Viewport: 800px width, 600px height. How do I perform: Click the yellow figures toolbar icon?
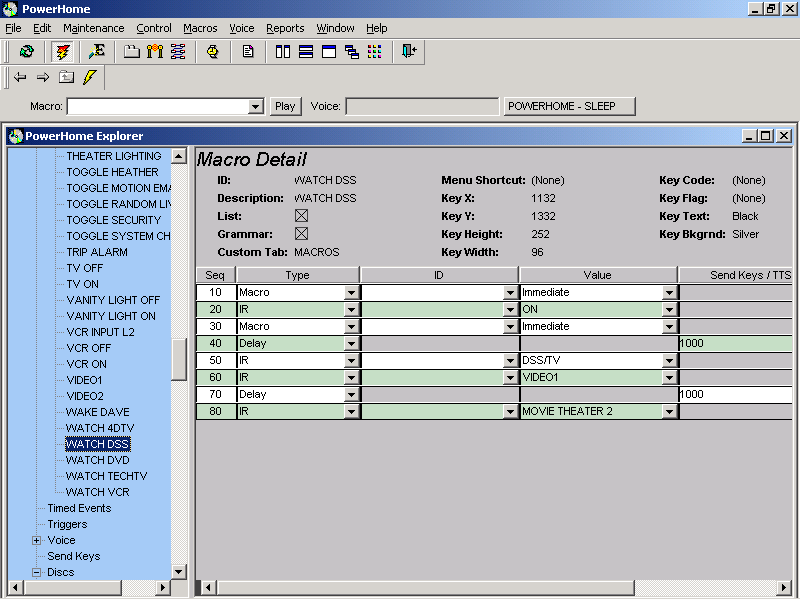click(155, 52)
